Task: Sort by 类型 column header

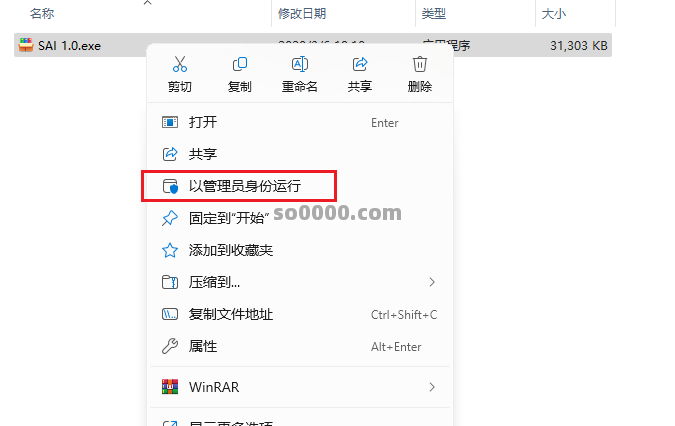Action: click(x=433, y=14)
